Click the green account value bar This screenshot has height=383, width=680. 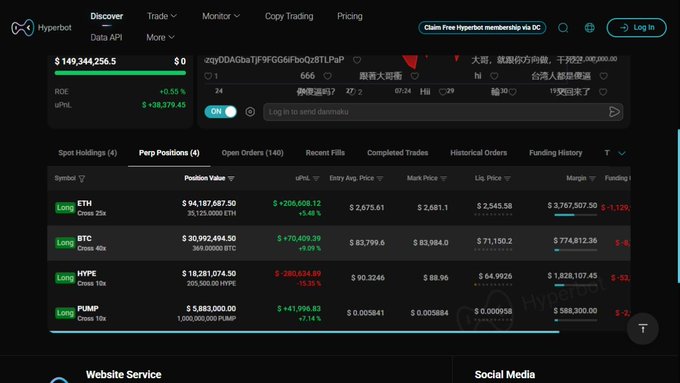click(x=120, y=73)
